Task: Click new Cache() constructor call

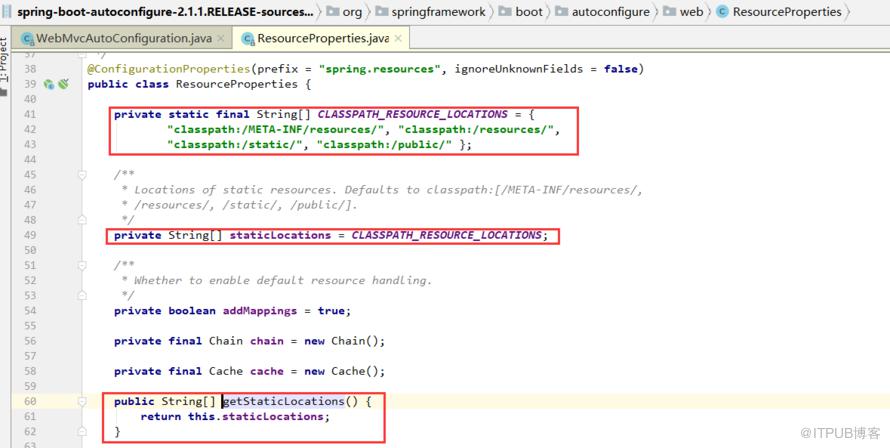Action: tap(344, 371)
